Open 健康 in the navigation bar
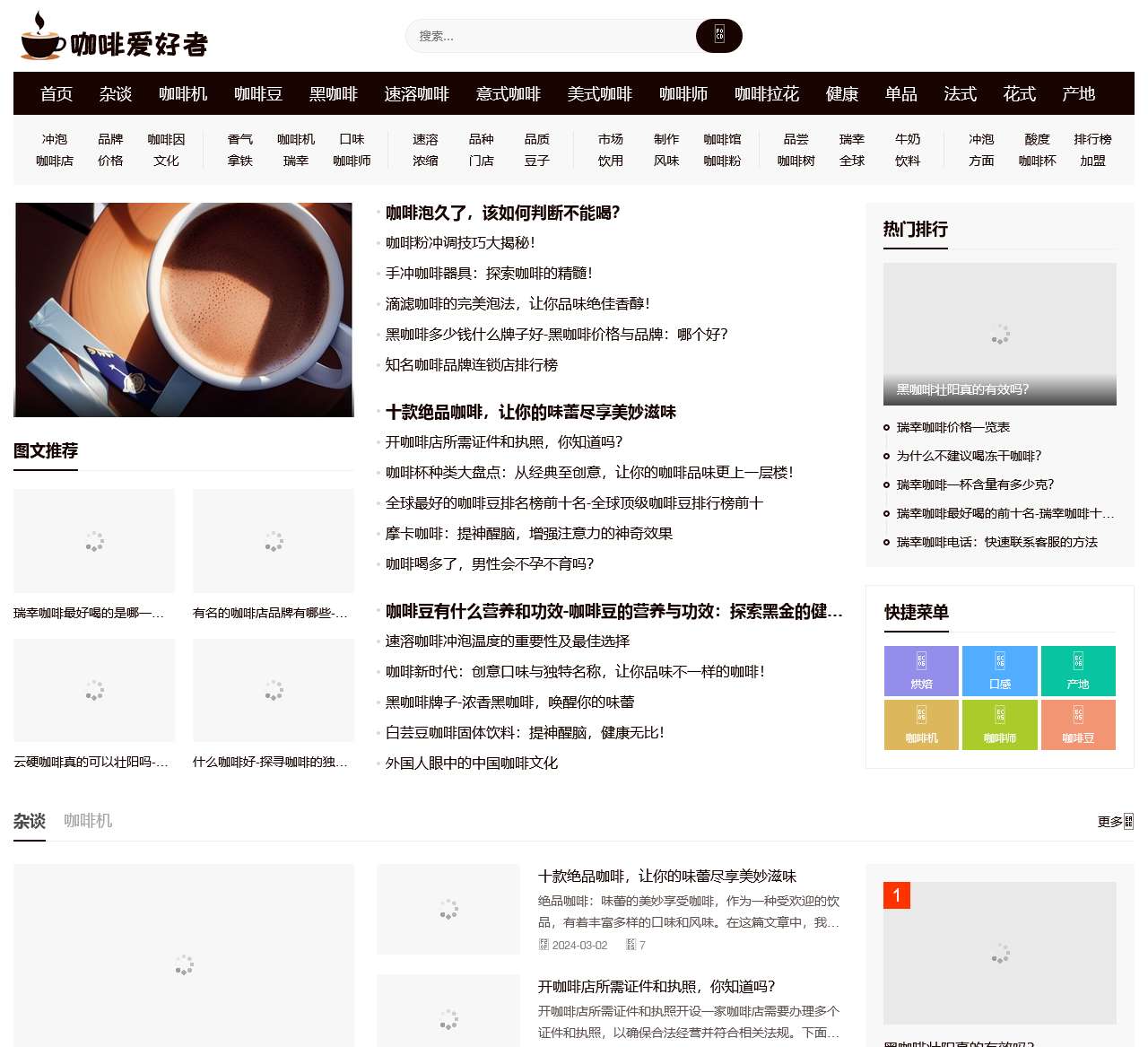The width and height of the screenshot is (1148, 1047). click(x=841, y=93)
